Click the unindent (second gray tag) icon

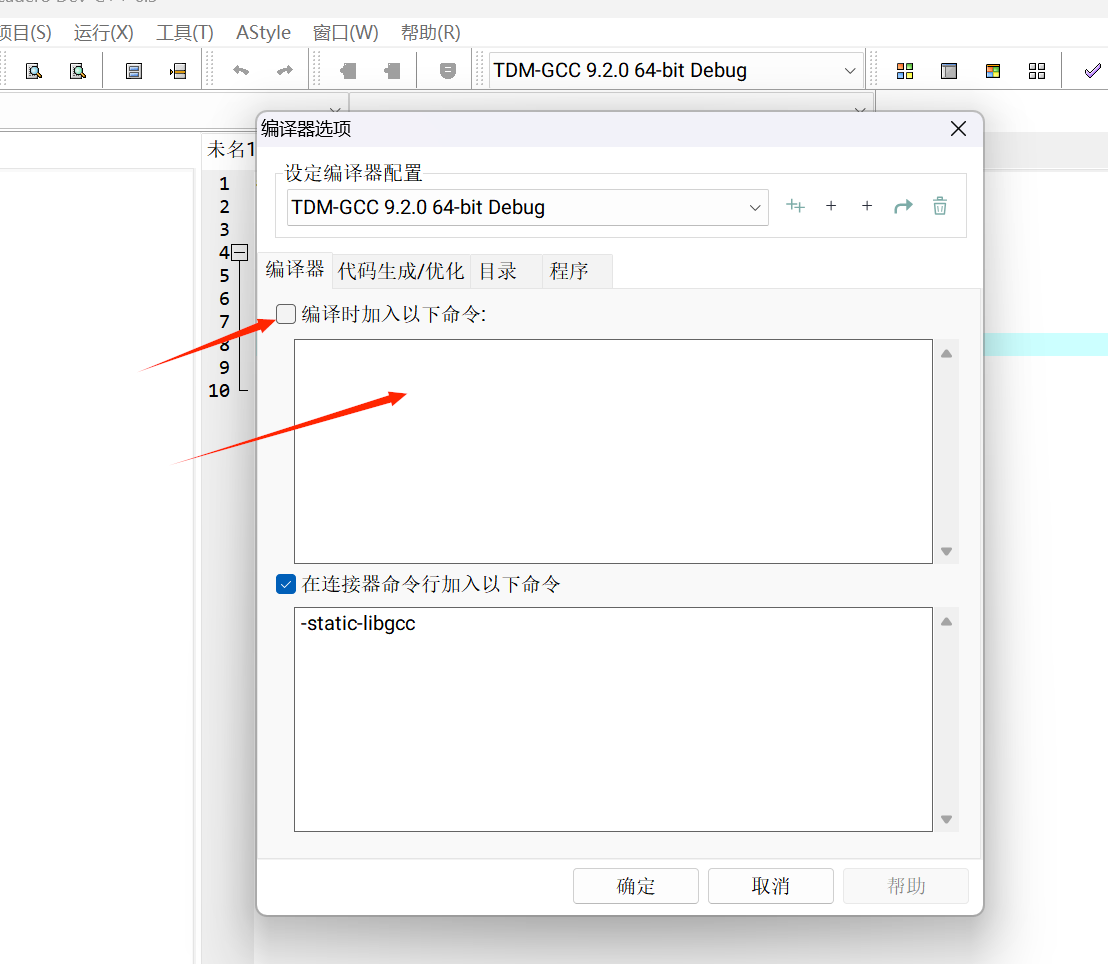(x=392, y=71)
